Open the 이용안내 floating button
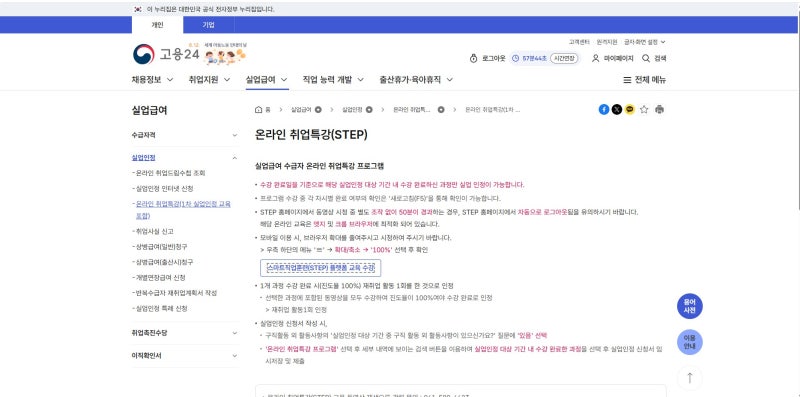Image resolution: width=800 pixels, height=397 pixels. [x=690, y=342]
